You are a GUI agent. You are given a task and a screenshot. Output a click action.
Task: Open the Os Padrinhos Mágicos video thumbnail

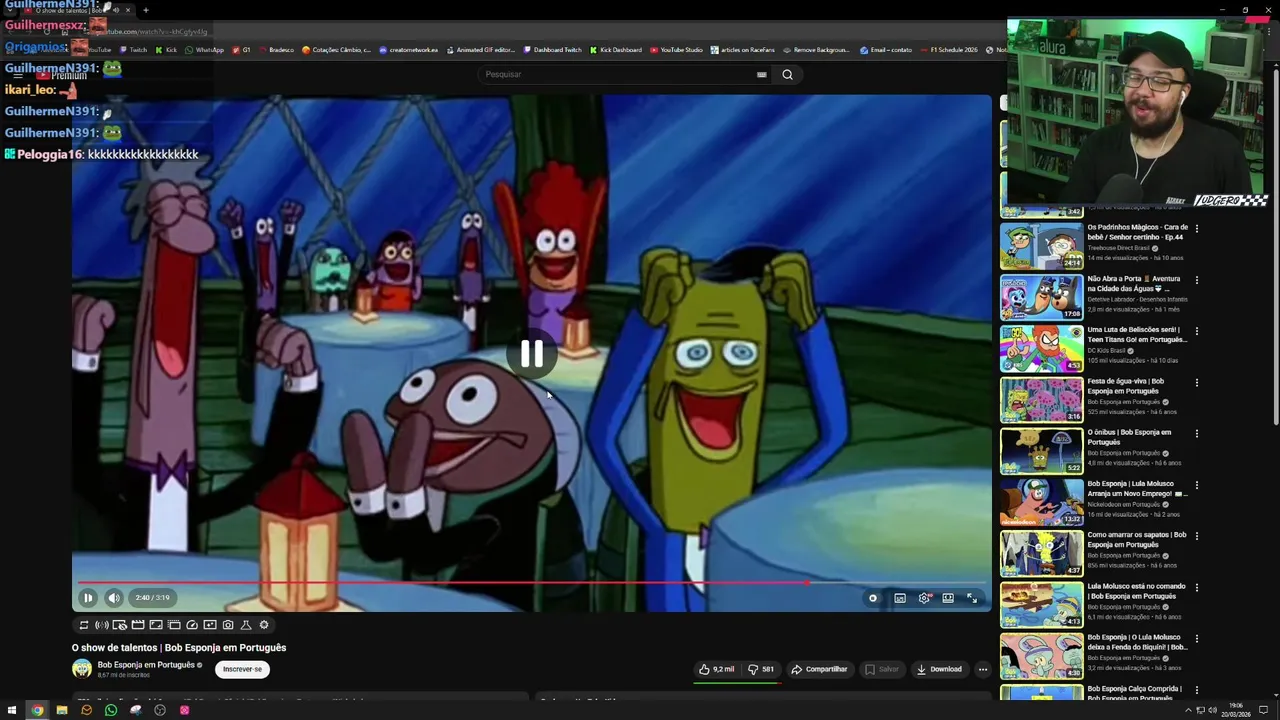point(1041,245)
